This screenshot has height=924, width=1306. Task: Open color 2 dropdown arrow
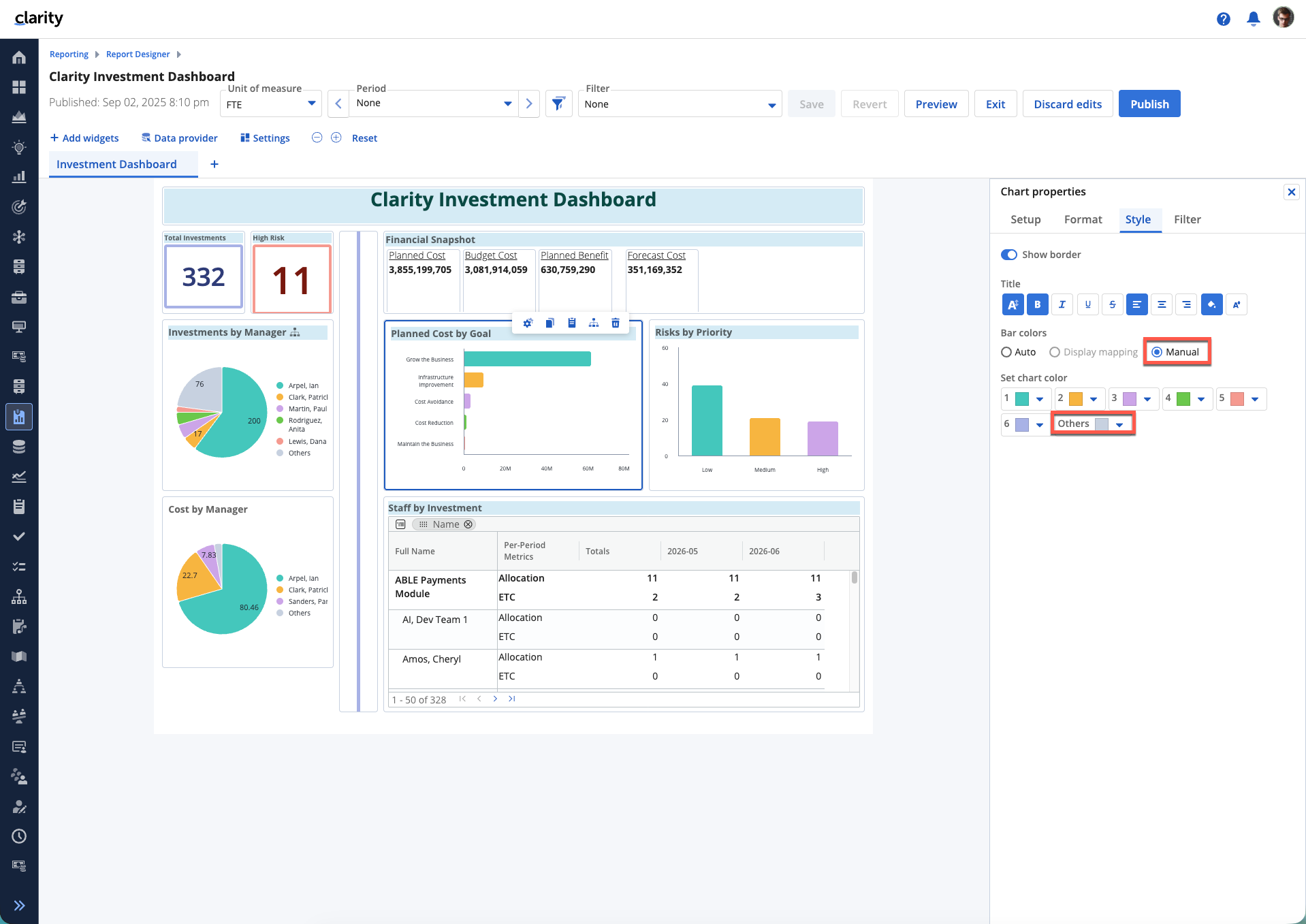tap(1094, 399)
